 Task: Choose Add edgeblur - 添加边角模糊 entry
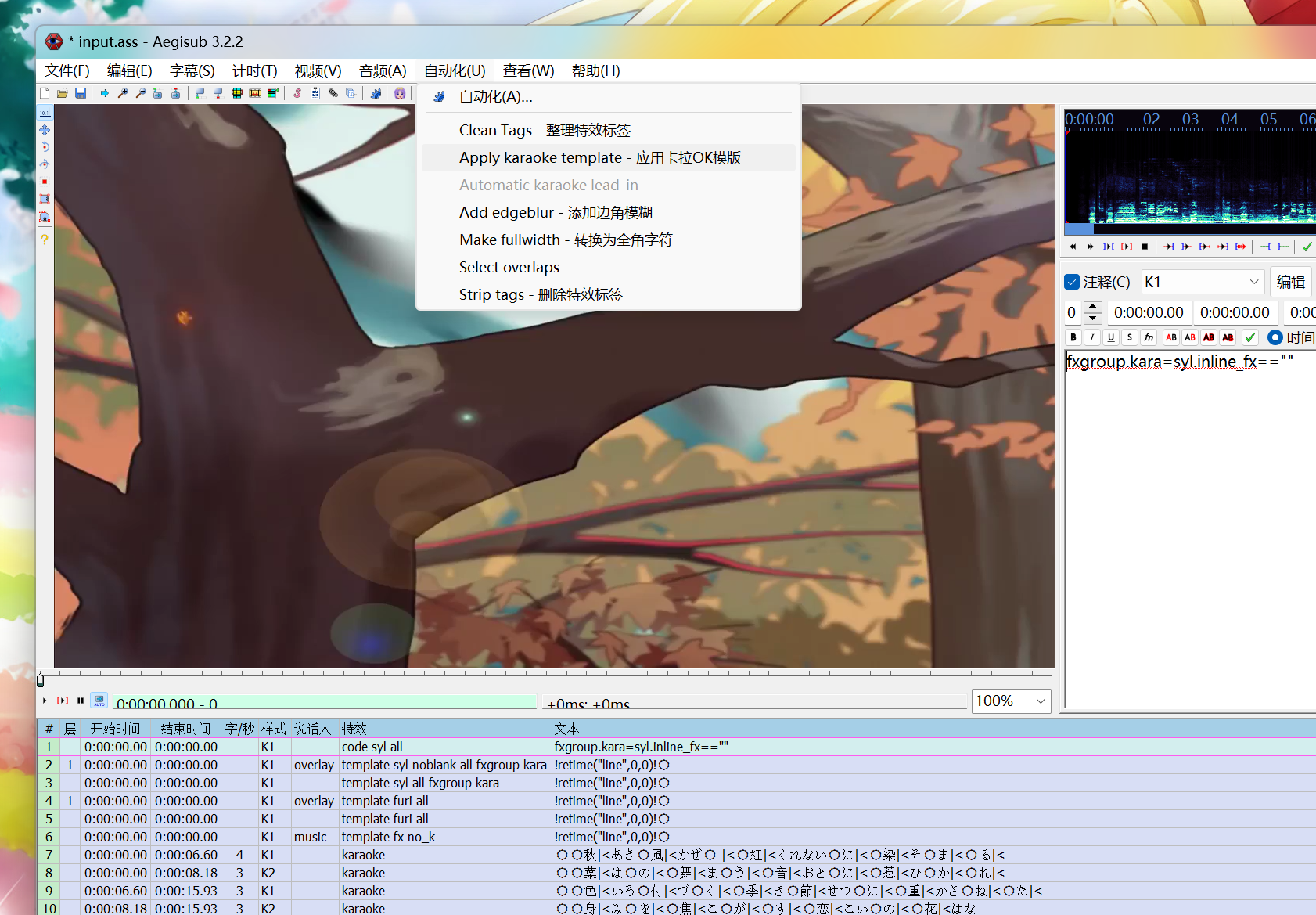(x=609, y=212)
